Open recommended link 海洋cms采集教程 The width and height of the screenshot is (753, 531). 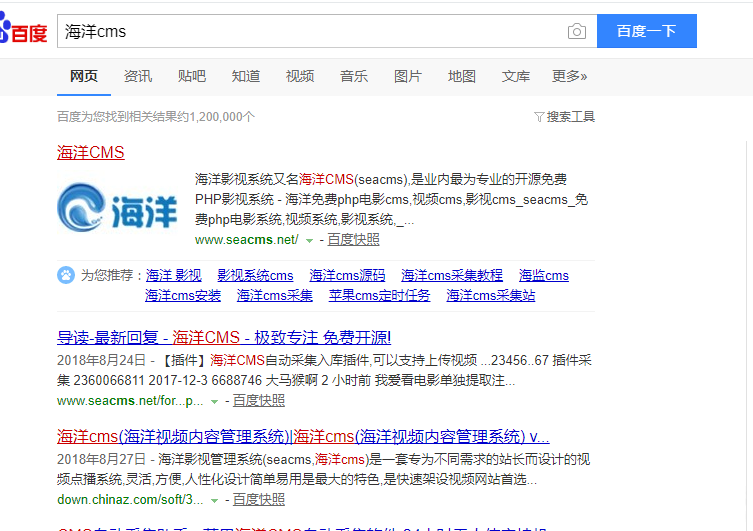(452, 275)
